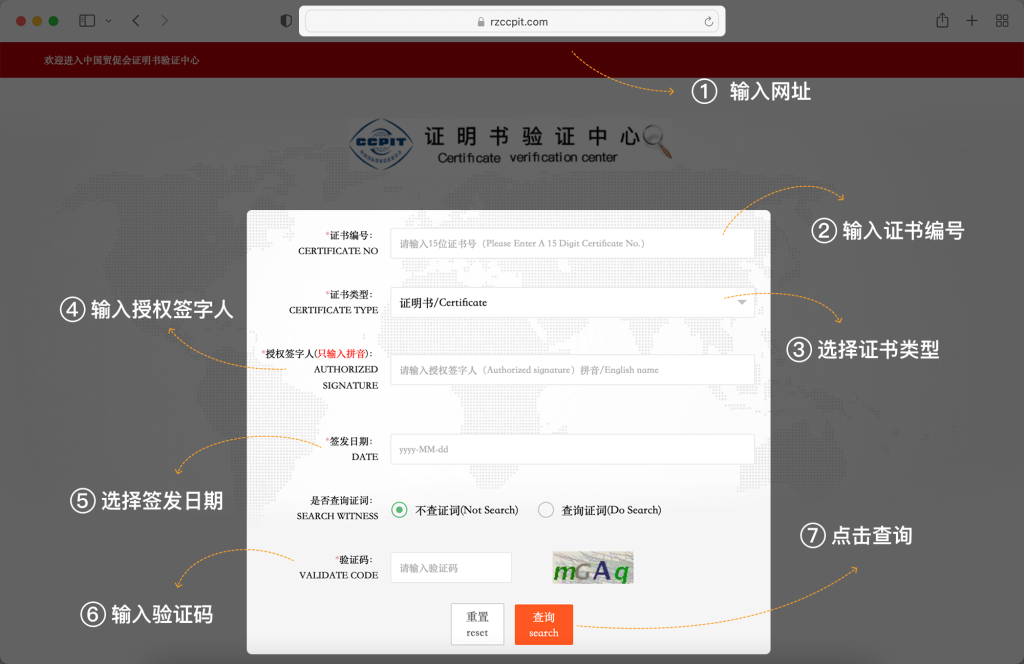Click the privacy shield icon
1024x664 pixels.
(x=285, y=21)
